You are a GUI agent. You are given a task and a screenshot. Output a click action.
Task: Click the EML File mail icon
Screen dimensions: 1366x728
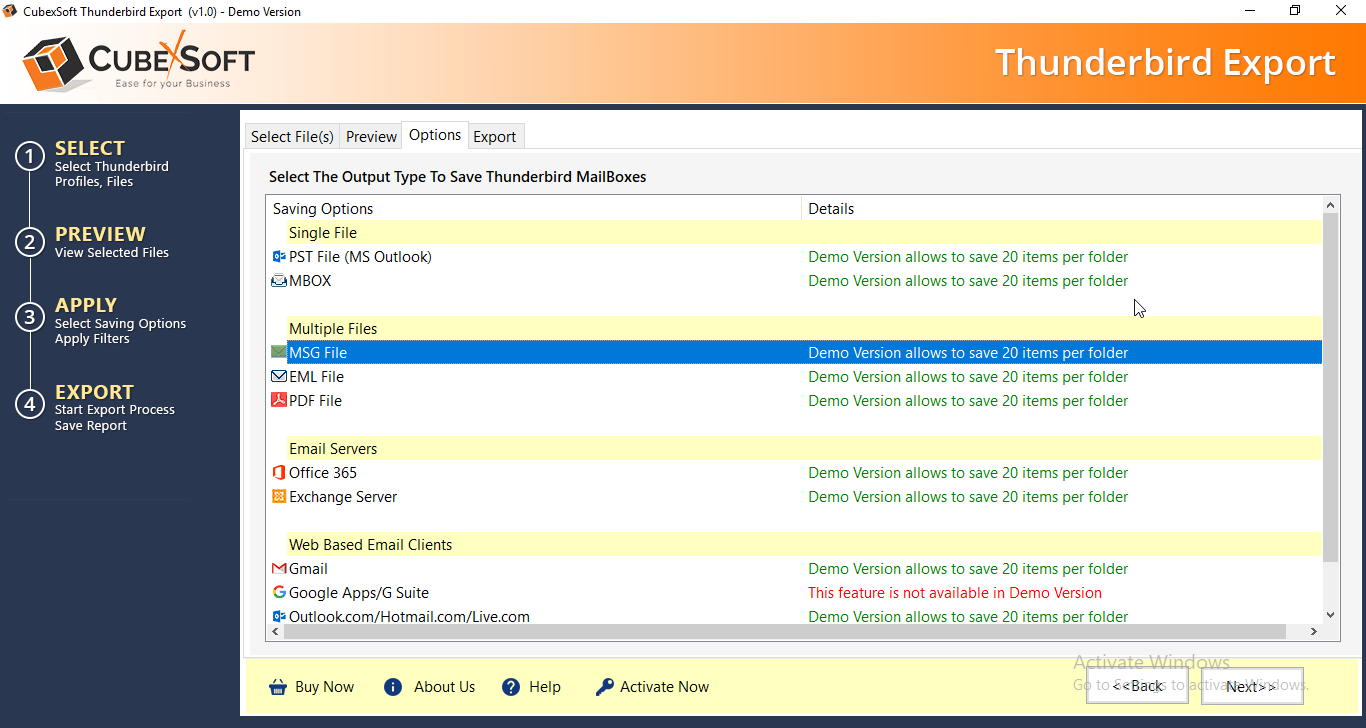(x=279, y=377)
